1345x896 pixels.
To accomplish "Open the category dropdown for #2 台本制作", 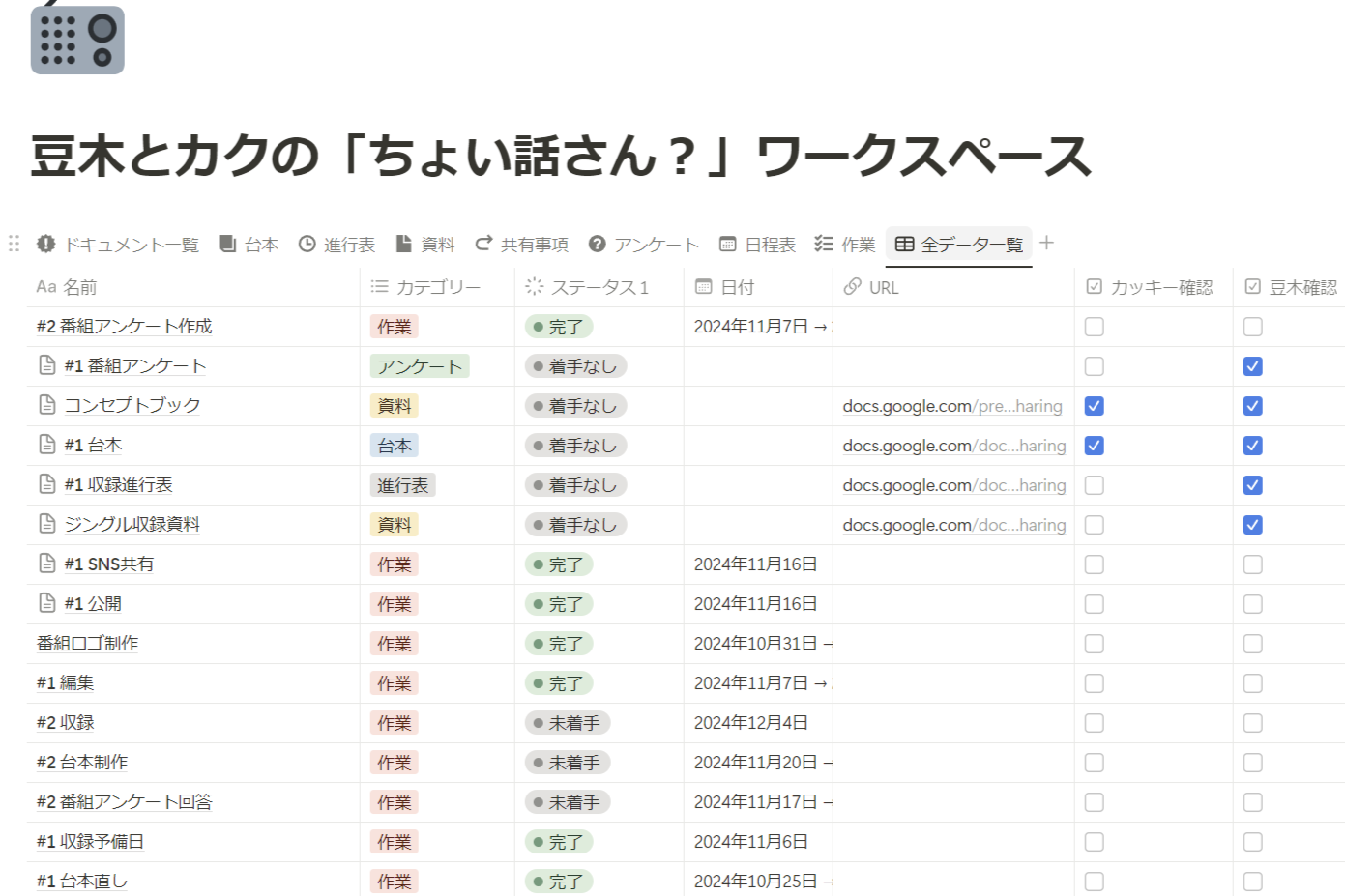I will coord(394,762).
